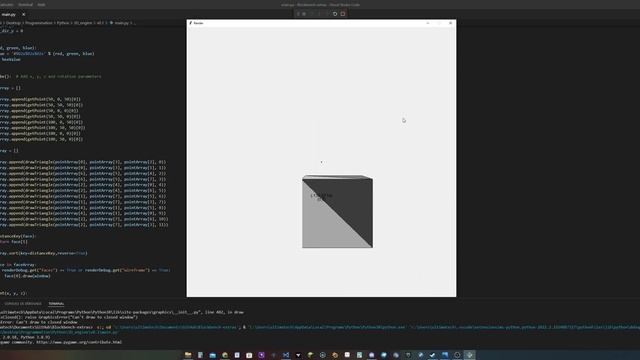The image size is (640, 360).
Task: Click the rendered cube in the Render window
Action: point(338,211)
